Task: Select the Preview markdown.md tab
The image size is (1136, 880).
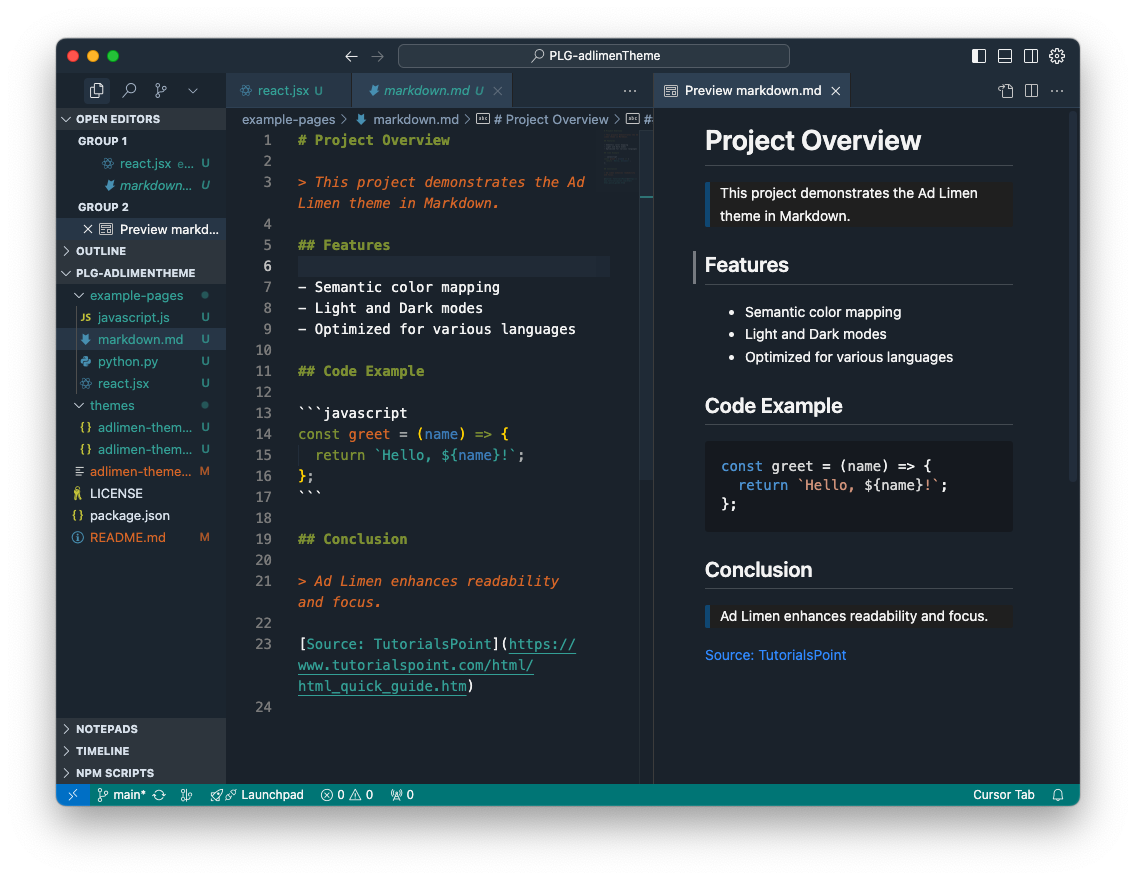Action: tap(752, 91)
